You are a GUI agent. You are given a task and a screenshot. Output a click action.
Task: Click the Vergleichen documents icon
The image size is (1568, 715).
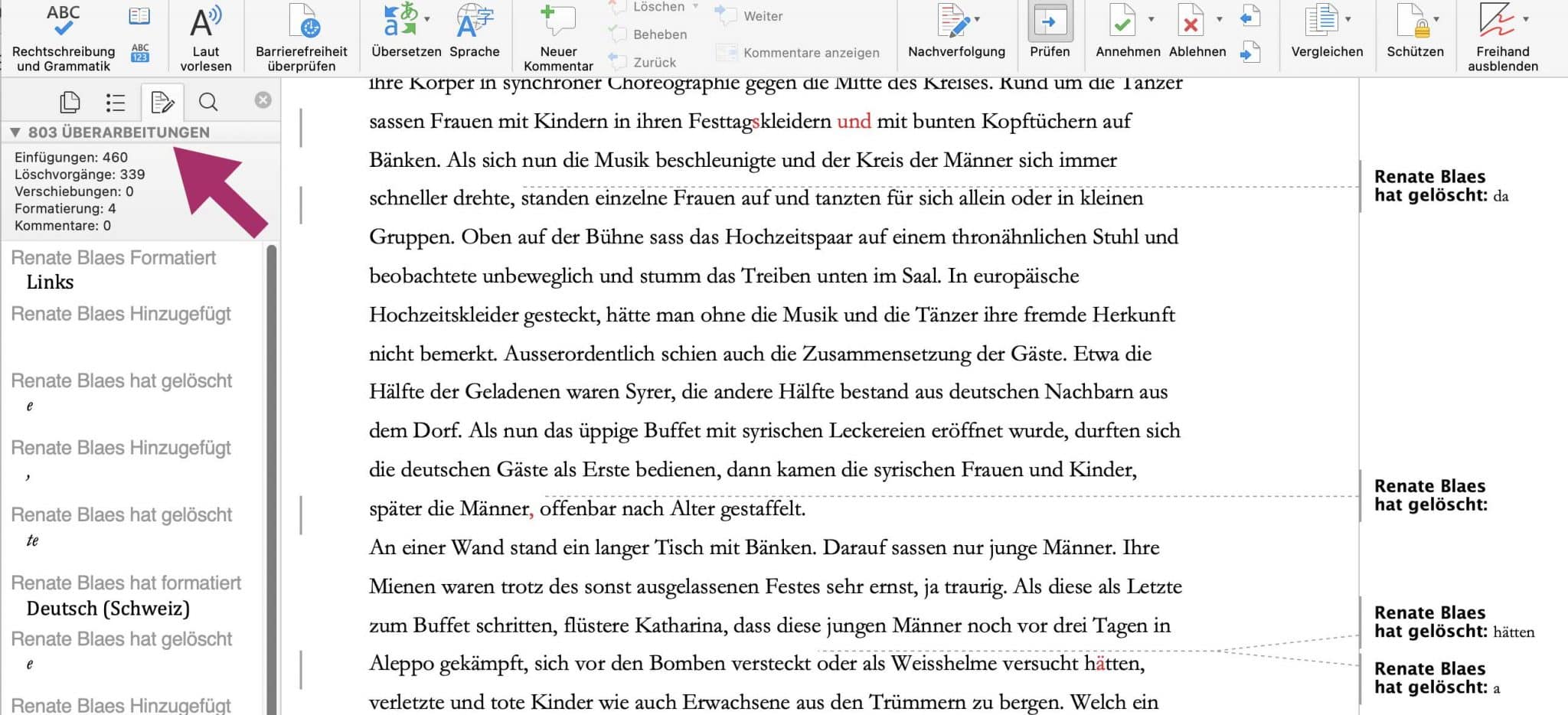(1321, 21)
